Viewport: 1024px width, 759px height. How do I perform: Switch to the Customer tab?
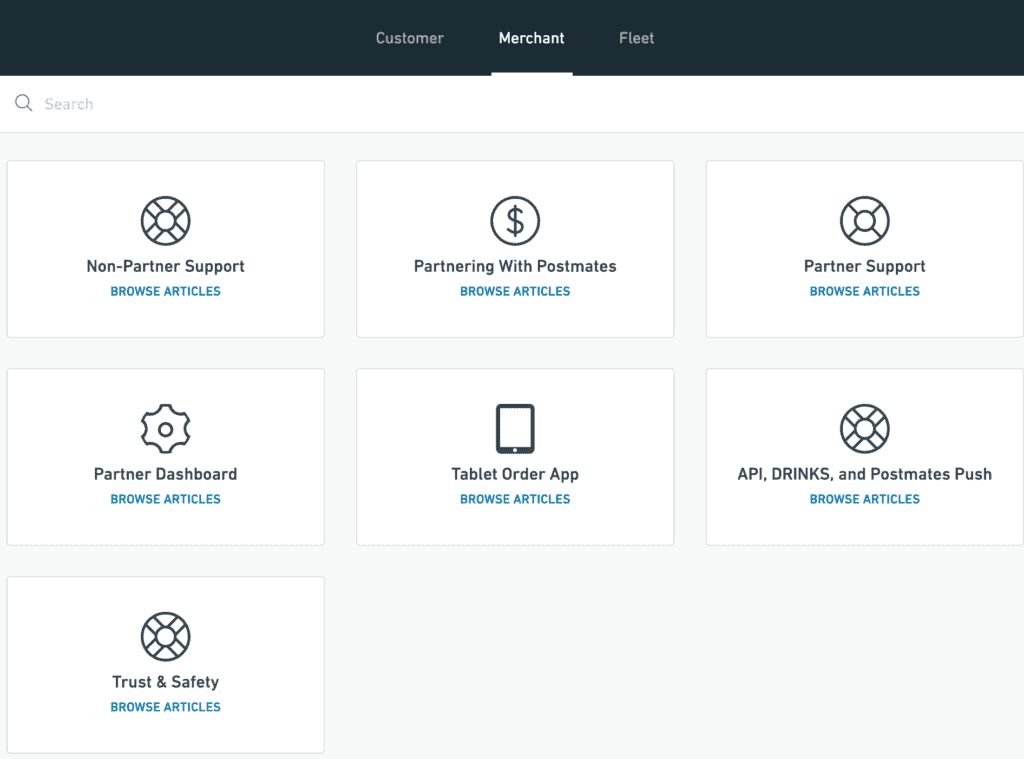point(409,38)
